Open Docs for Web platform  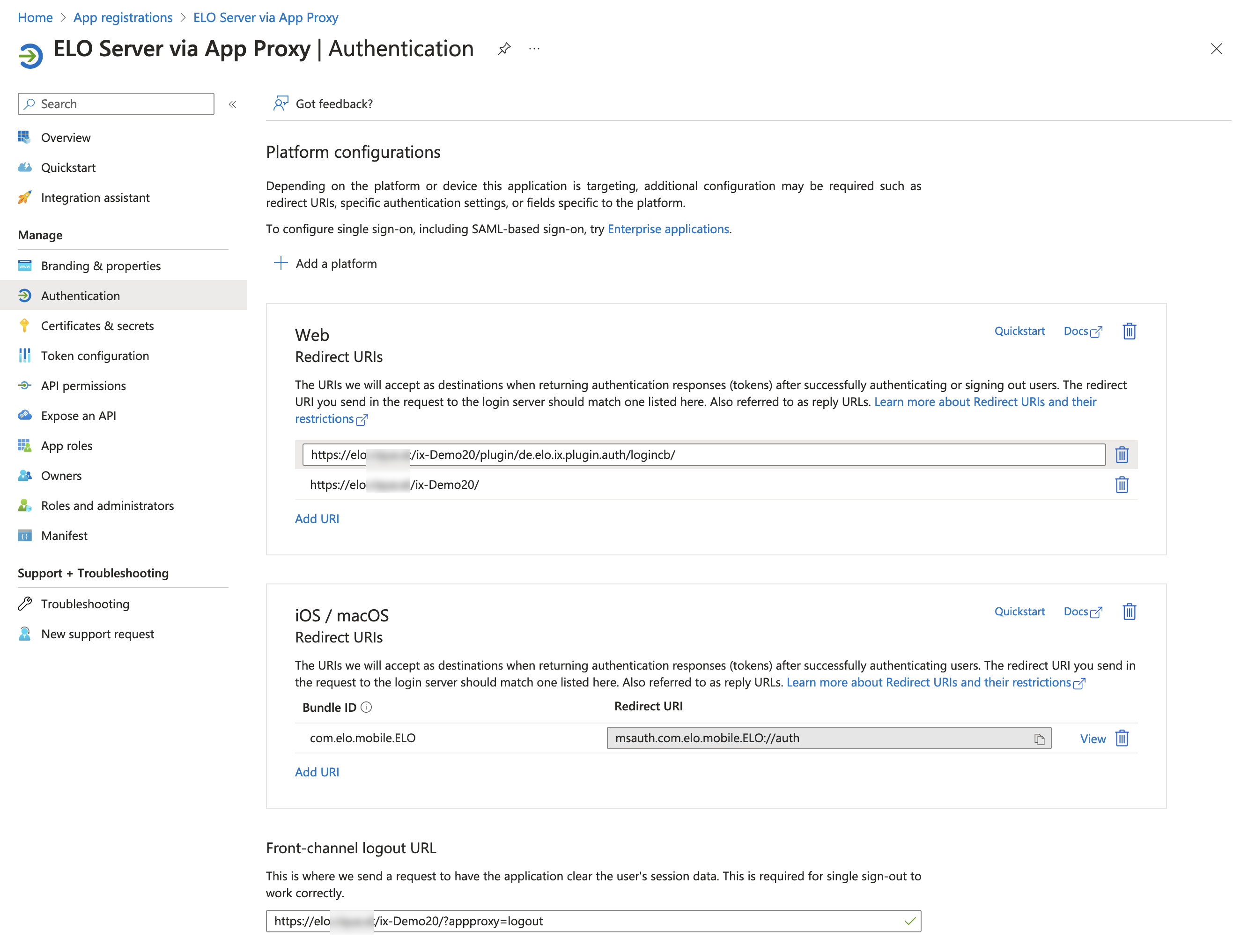point(1082,331)
